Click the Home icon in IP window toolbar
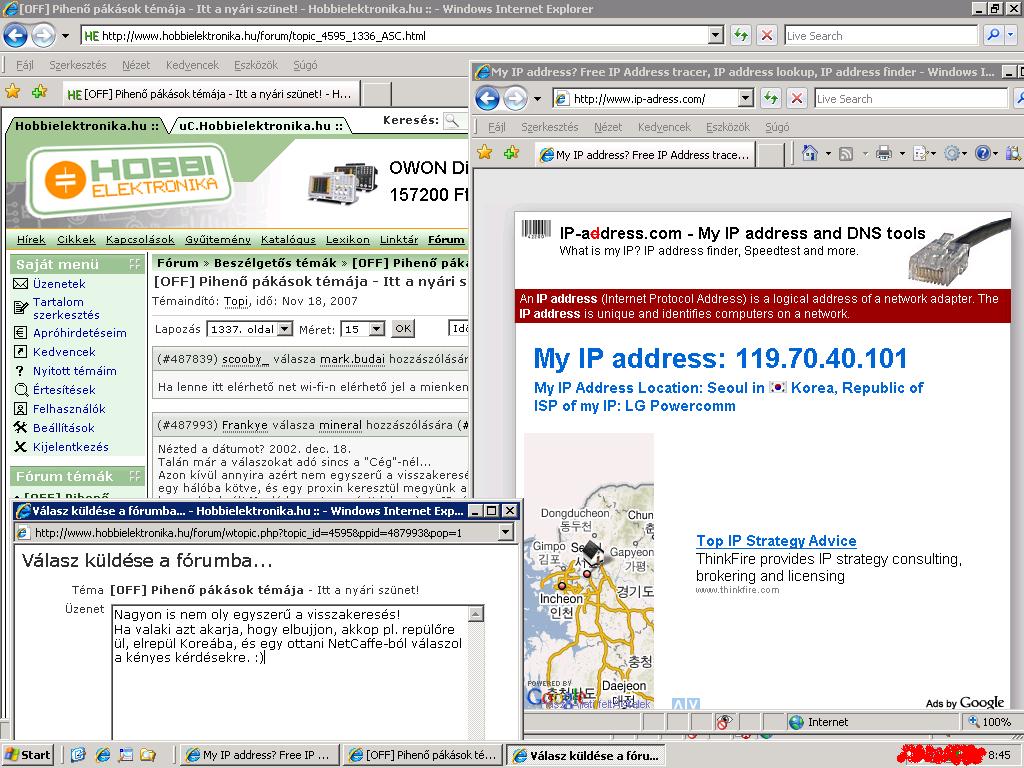Screen dimensions: 1024x768 [x=810, y=153]
